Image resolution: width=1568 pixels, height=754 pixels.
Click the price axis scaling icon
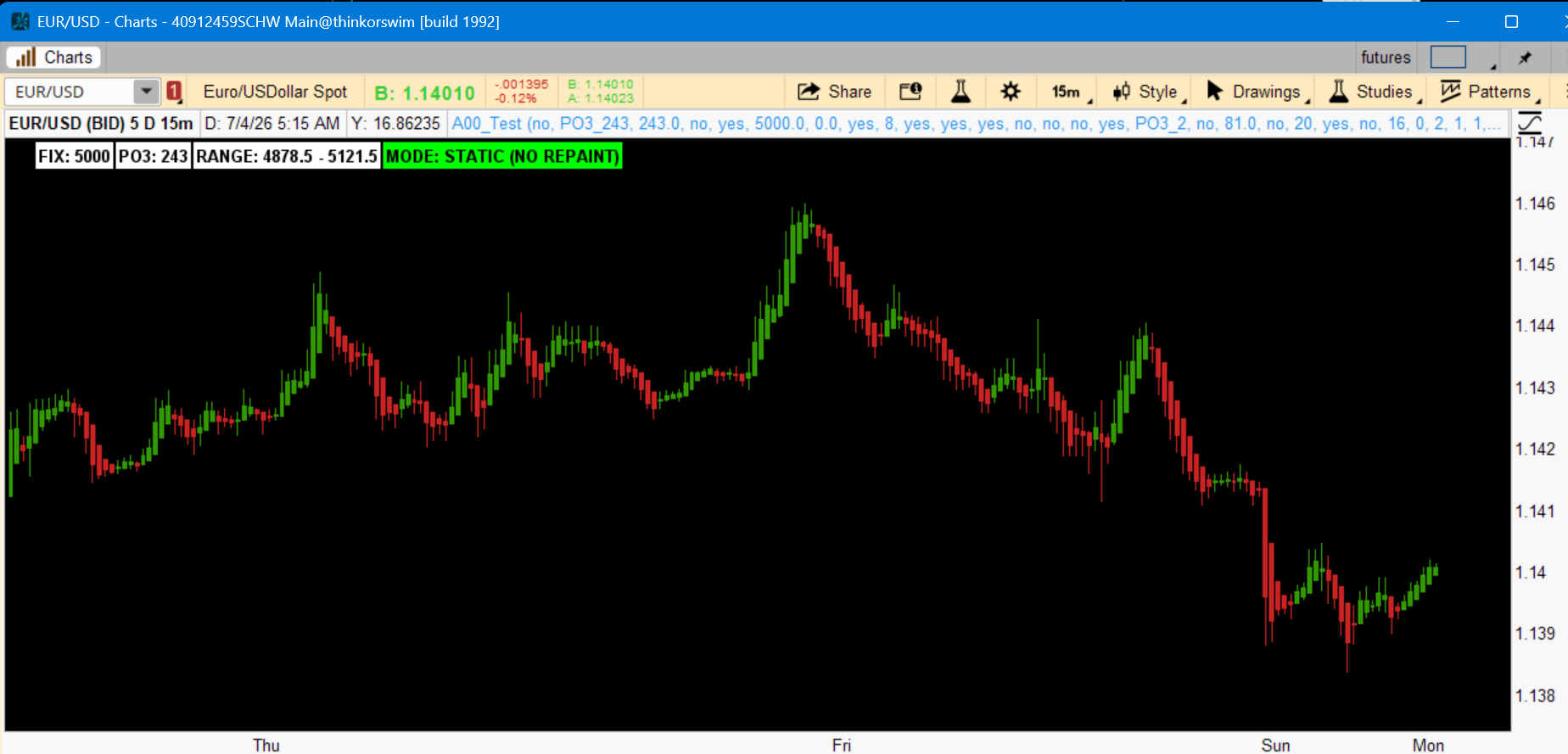[1530, 123]
